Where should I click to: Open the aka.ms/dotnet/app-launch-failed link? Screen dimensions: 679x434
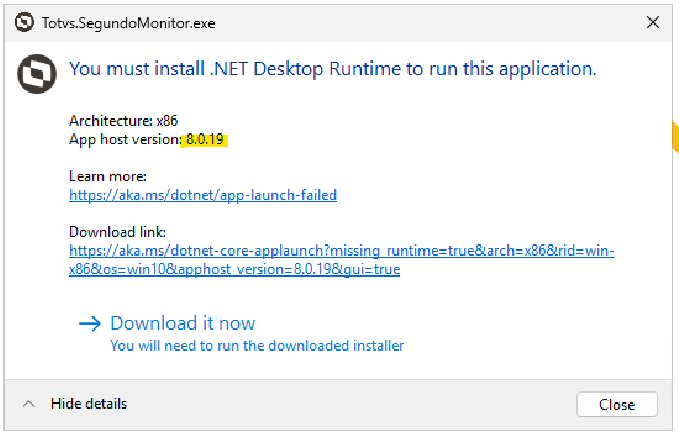point(203,195)
